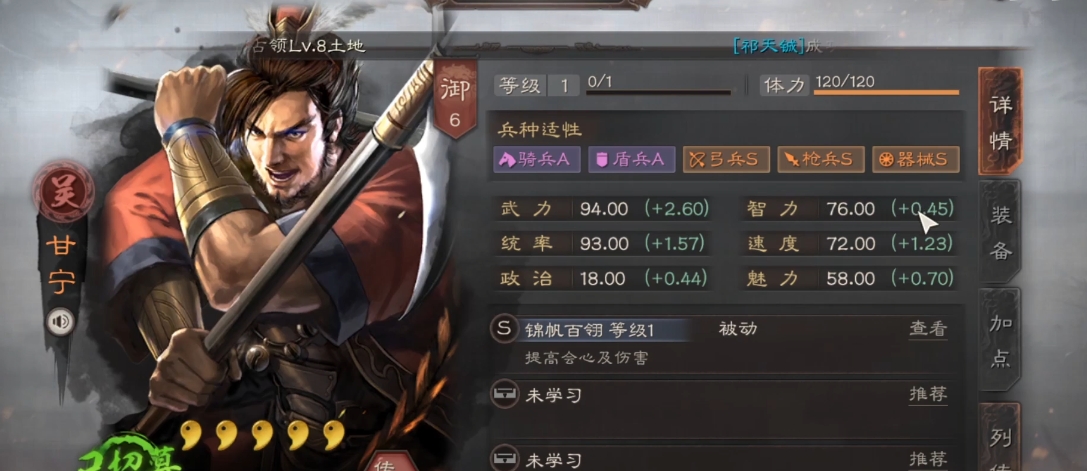
Task: Open the 列传 biography tab
Action: (1000, 436)
